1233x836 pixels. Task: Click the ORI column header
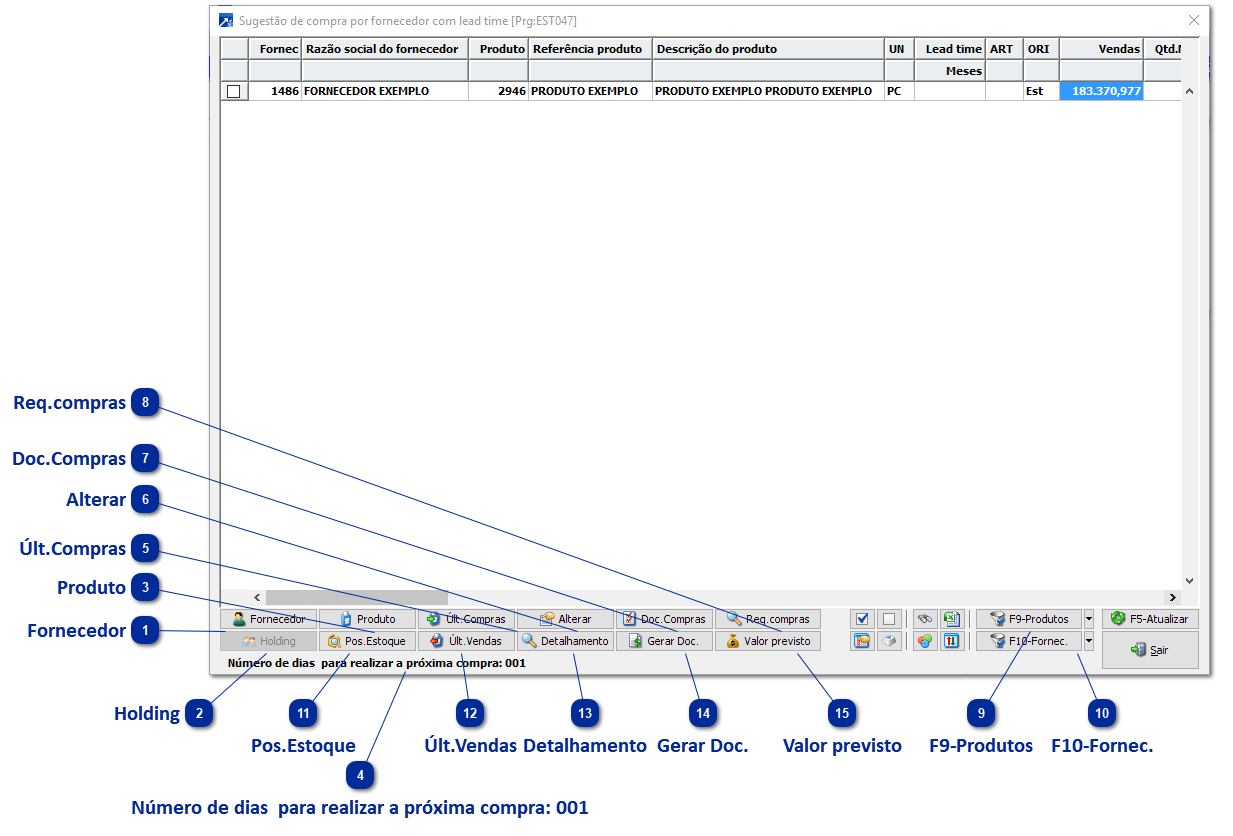1041,49
